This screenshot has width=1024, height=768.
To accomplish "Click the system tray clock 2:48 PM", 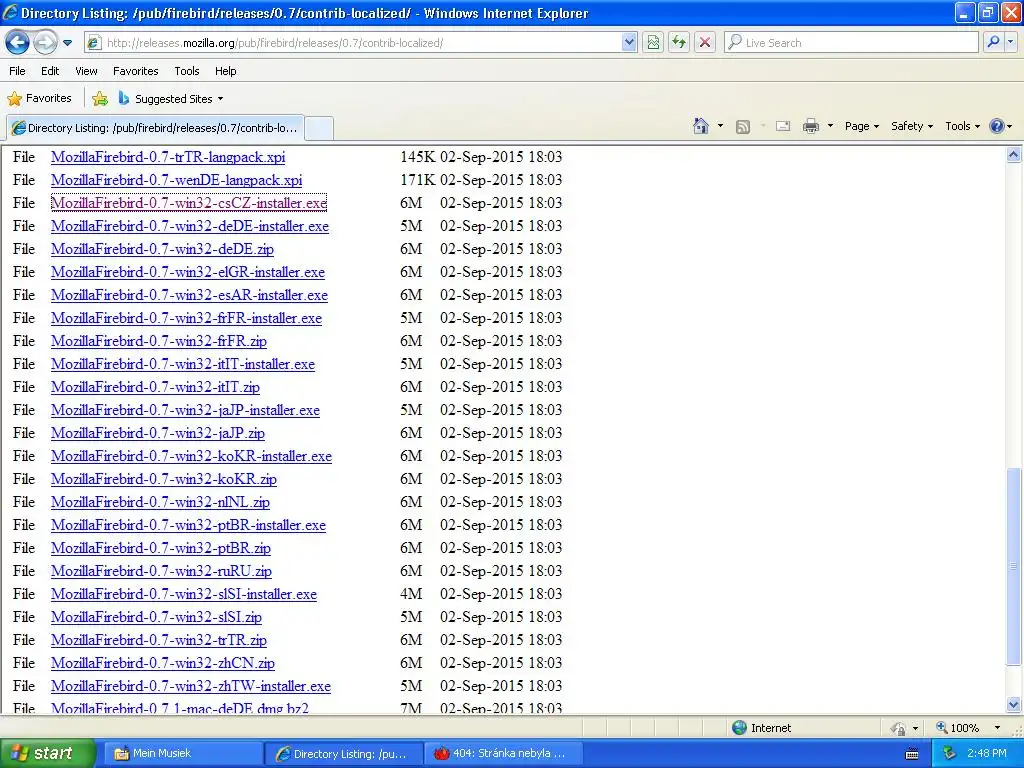I will pos(987,754).
